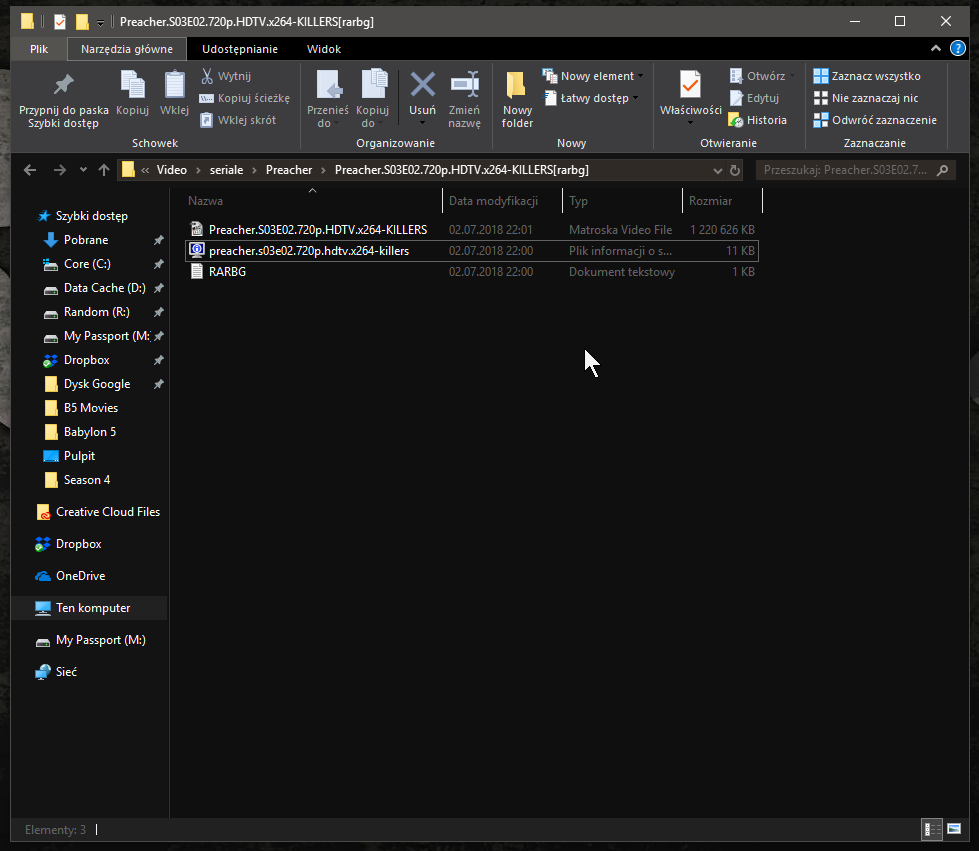Collapse the ribbon using the chevron arrow
The height and width of the screenshot is (851, 979).
(x=936, y=49)
